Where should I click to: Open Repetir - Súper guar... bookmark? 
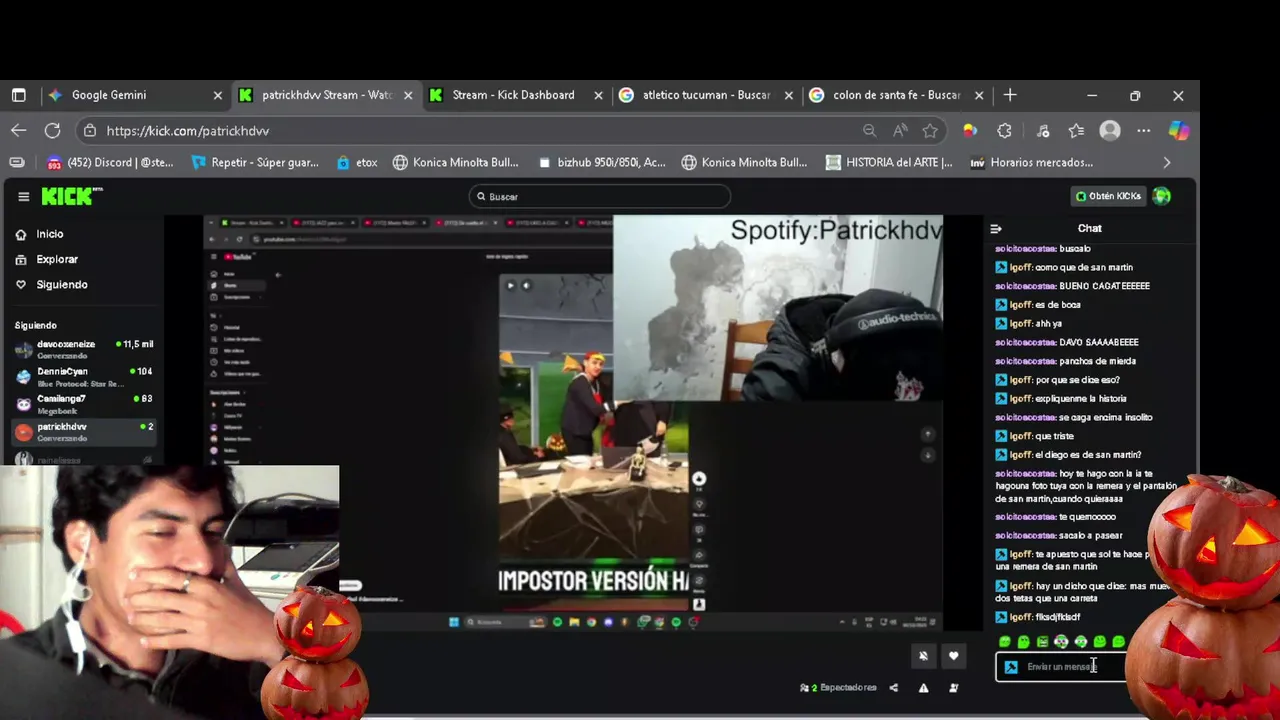click(255, 162)
